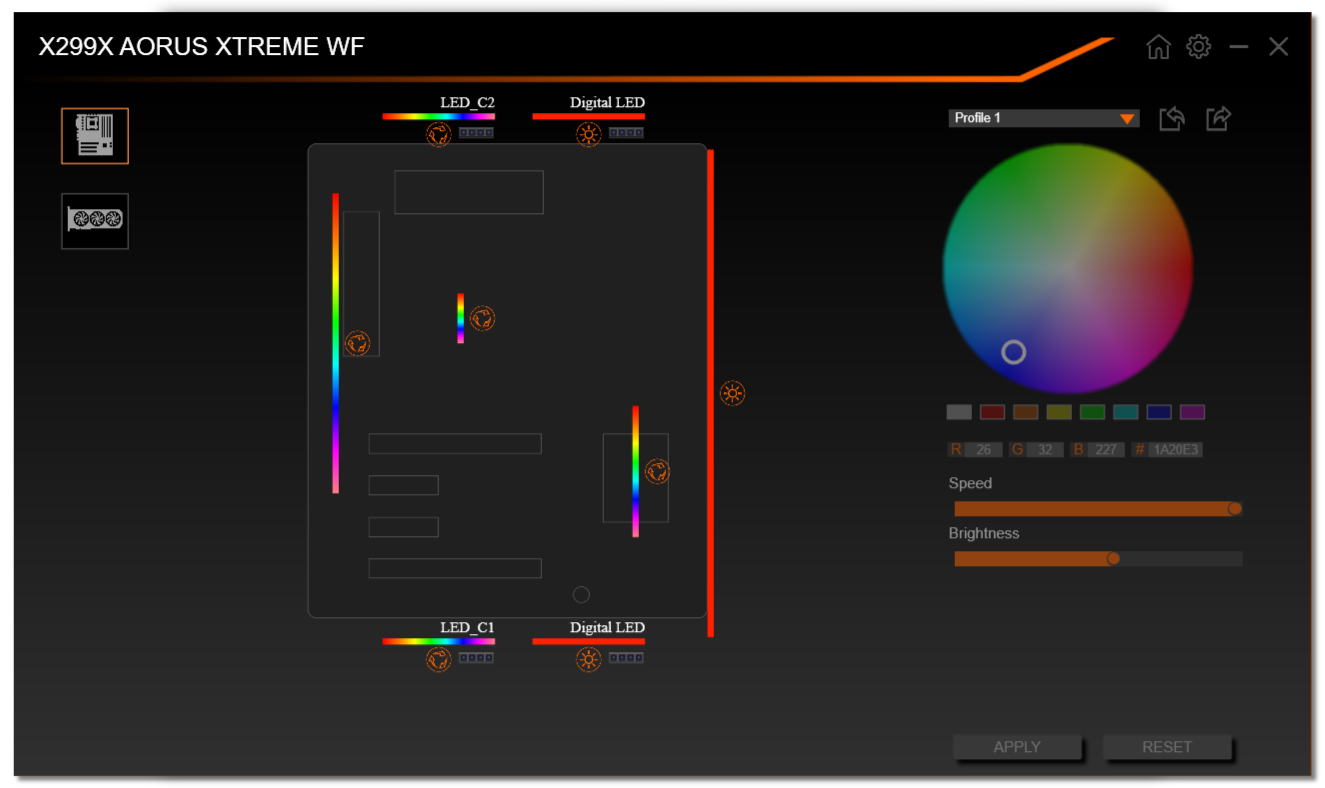Viewport: 1325px width, 788px height.
Task: Click the RESET button
Action: (1167, 747)
